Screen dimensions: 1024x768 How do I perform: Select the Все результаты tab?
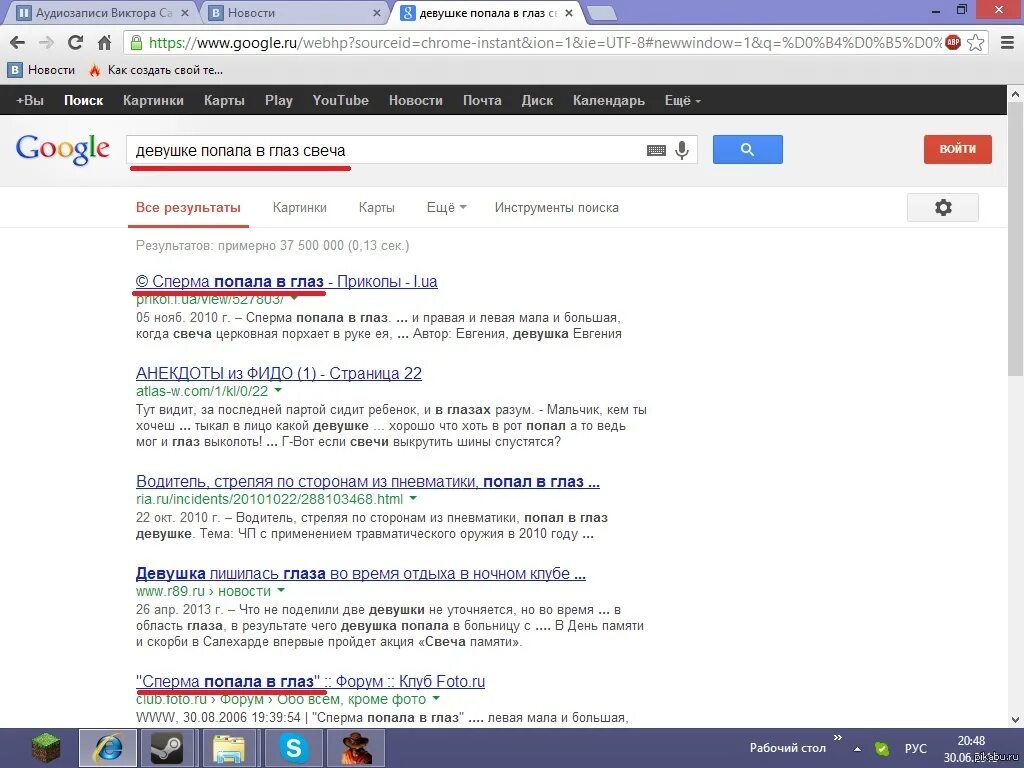click(188, 208)
